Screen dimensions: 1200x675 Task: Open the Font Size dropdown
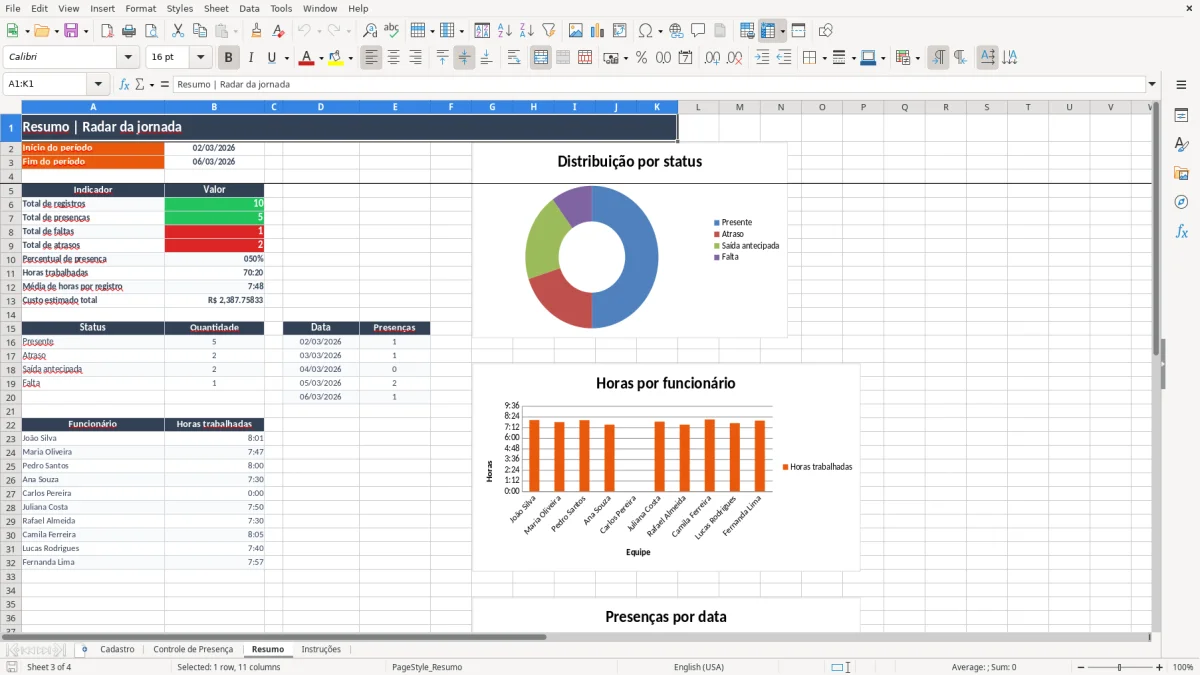tap(201, 58)
